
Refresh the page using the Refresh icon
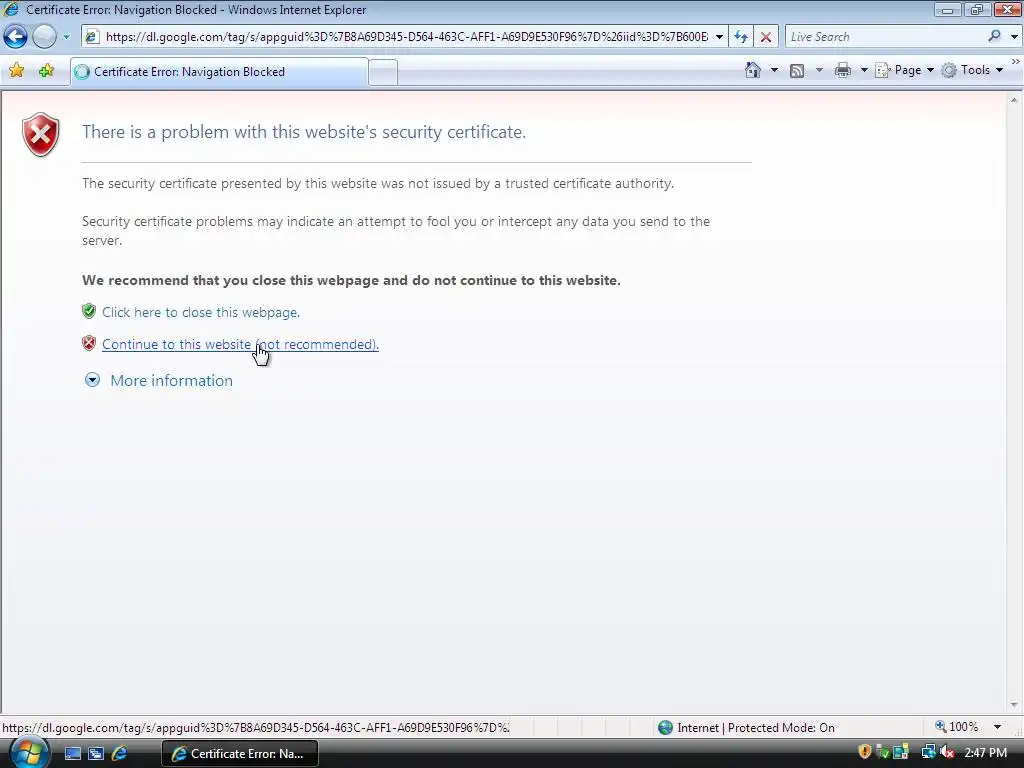tap(741, 37)
